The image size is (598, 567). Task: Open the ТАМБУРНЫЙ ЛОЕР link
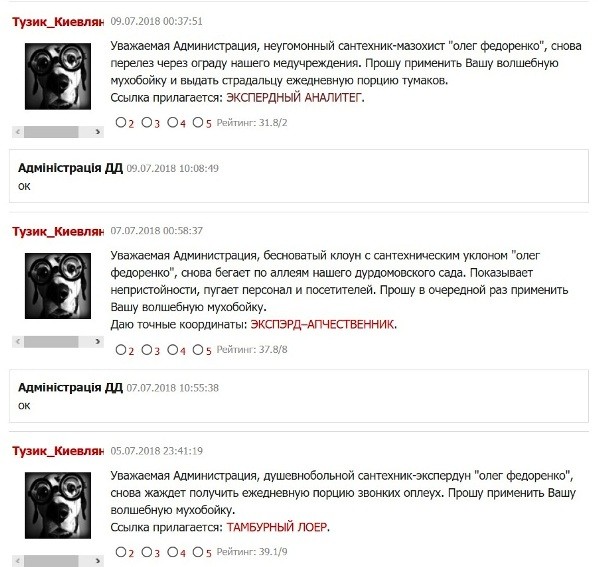coord(277,527)
